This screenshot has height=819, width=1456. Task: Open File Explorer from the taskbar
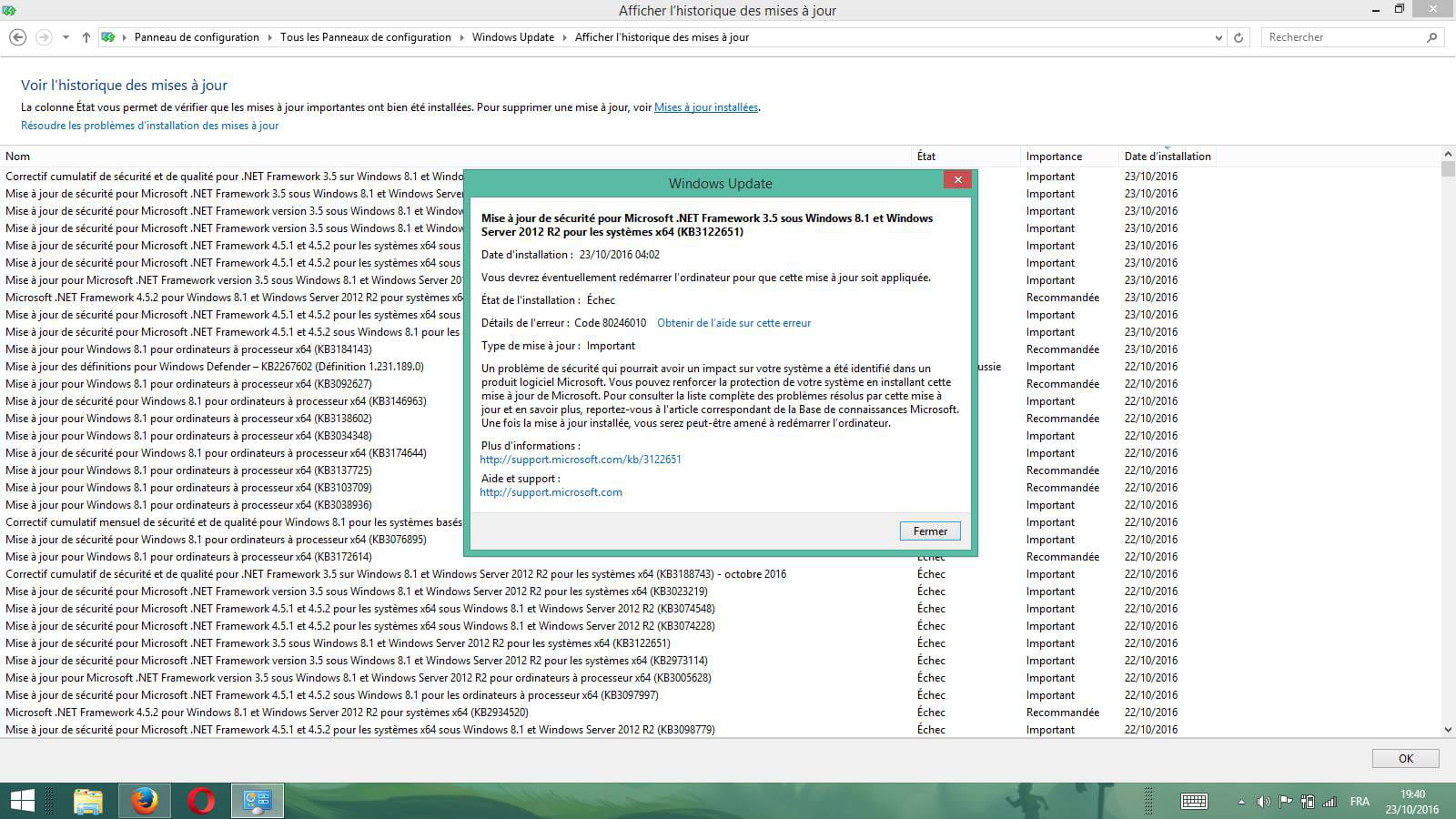tap(88, 801)
